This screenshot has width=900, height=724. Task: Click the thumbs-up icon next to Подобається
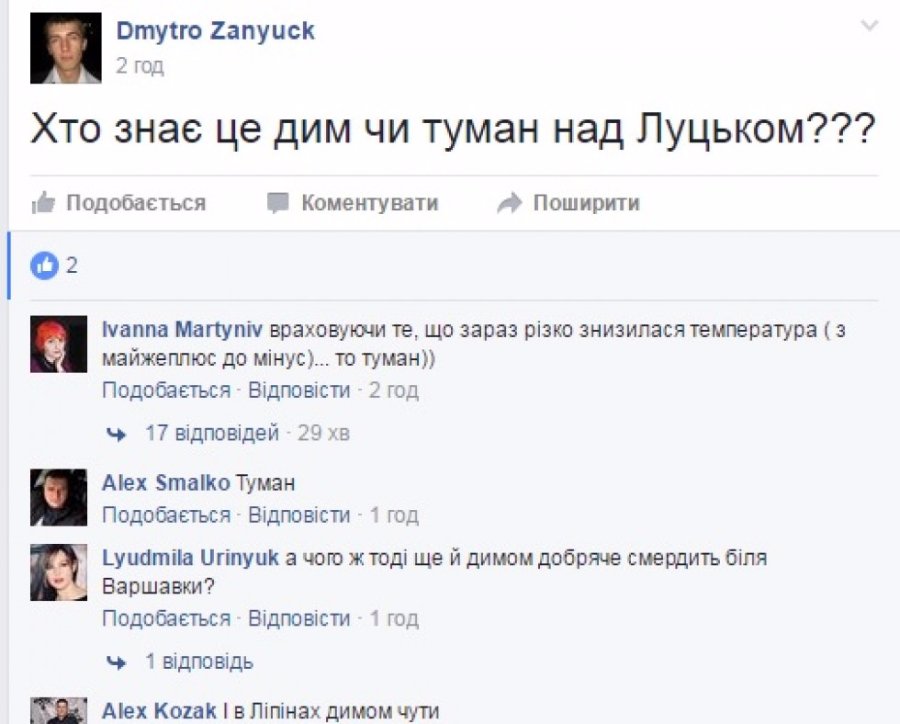coord(43,204)
